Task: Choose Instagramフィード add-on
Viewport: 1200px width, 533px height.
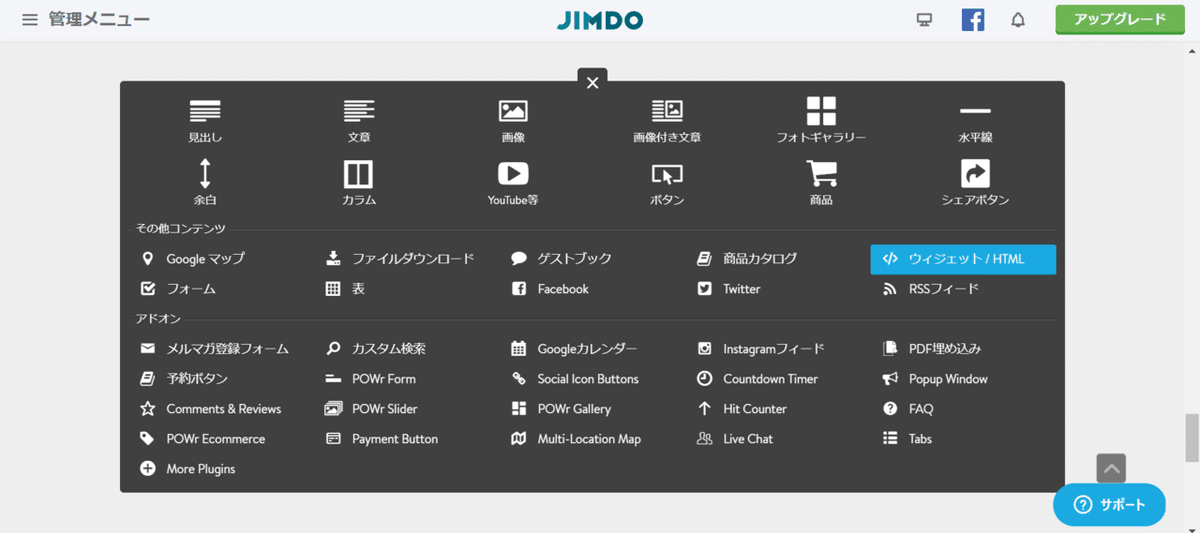Action: click(x=761, y=349)
